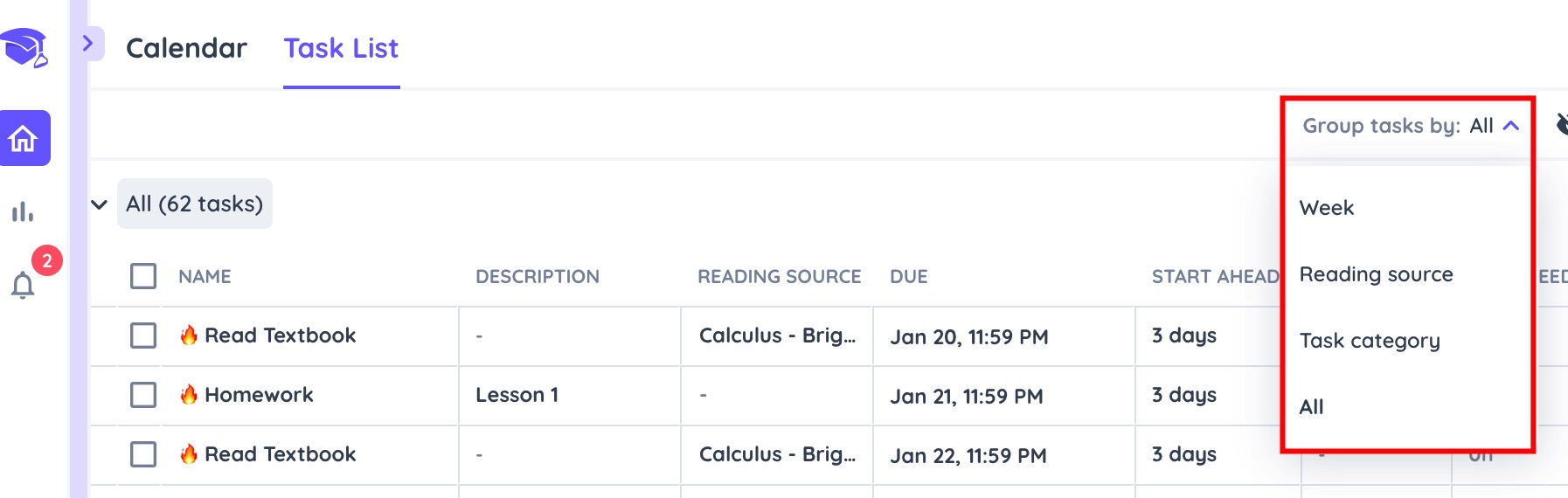This screenshot has height=498, width=1568.
Task: Open the Home sidebar icon
Action: coord(24,138)
